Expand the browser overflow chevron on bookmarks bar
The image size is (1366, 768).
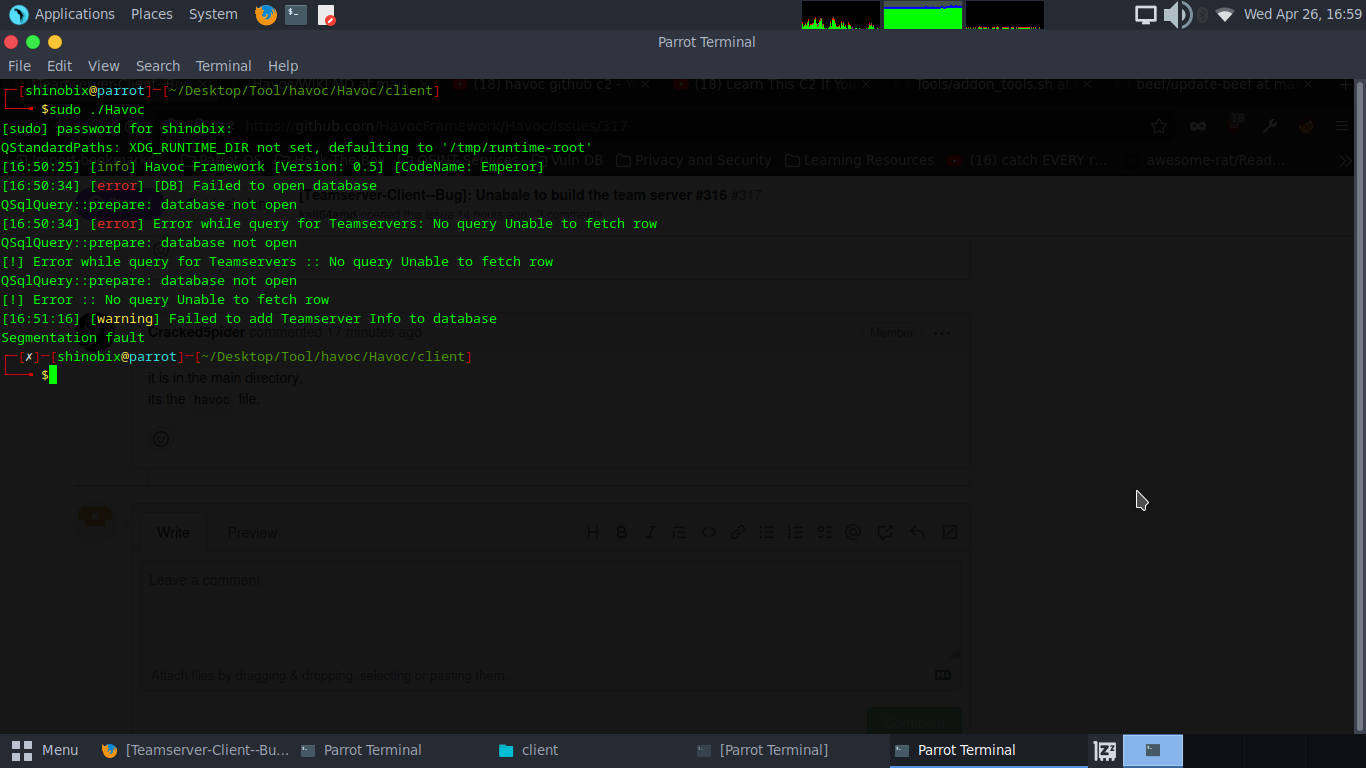1345,159
